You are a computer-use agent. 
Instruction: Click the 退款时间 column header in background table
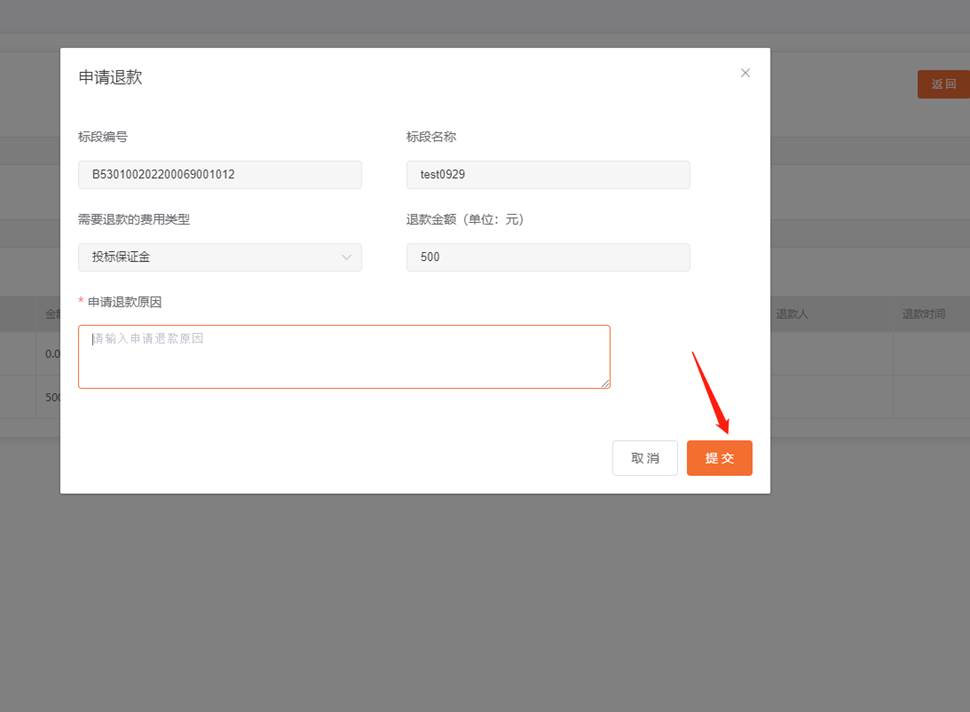pyautogui.click(x=924, y=314)
